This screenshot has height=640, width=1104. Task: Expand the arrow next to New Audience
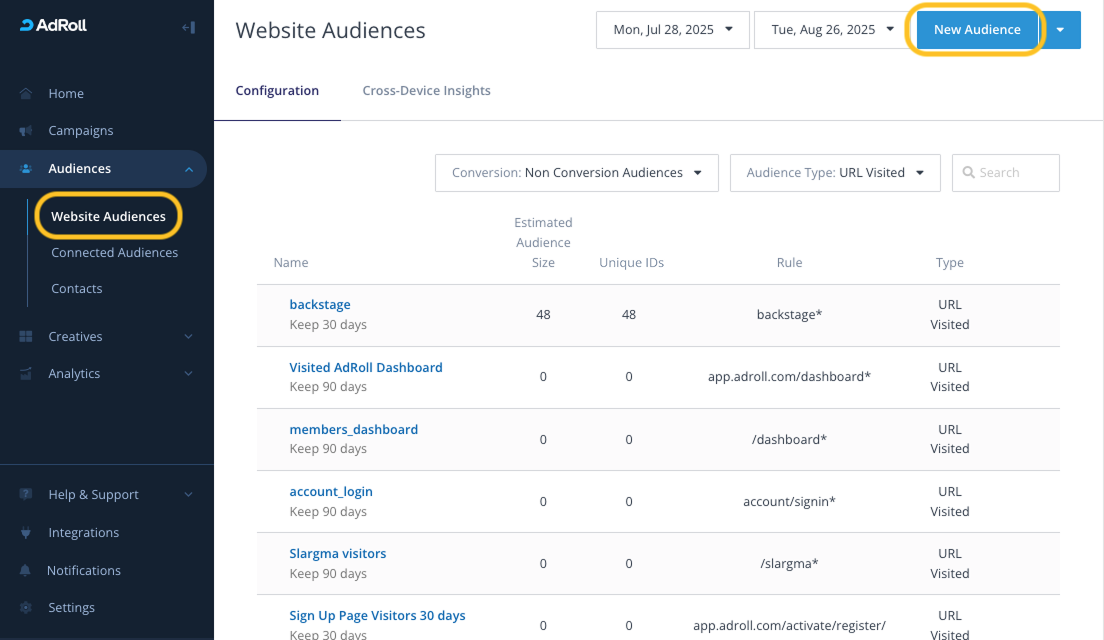(x=1061, y=30)
